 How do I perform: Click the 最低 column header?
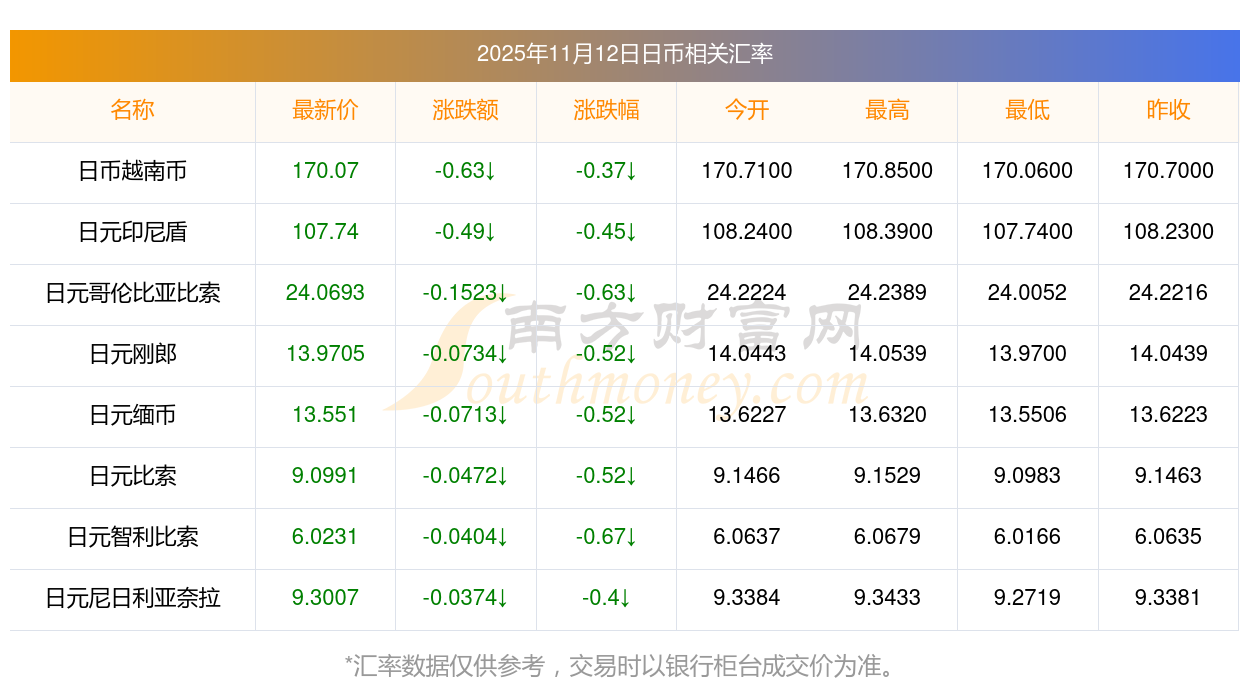tap(1027, 110)
